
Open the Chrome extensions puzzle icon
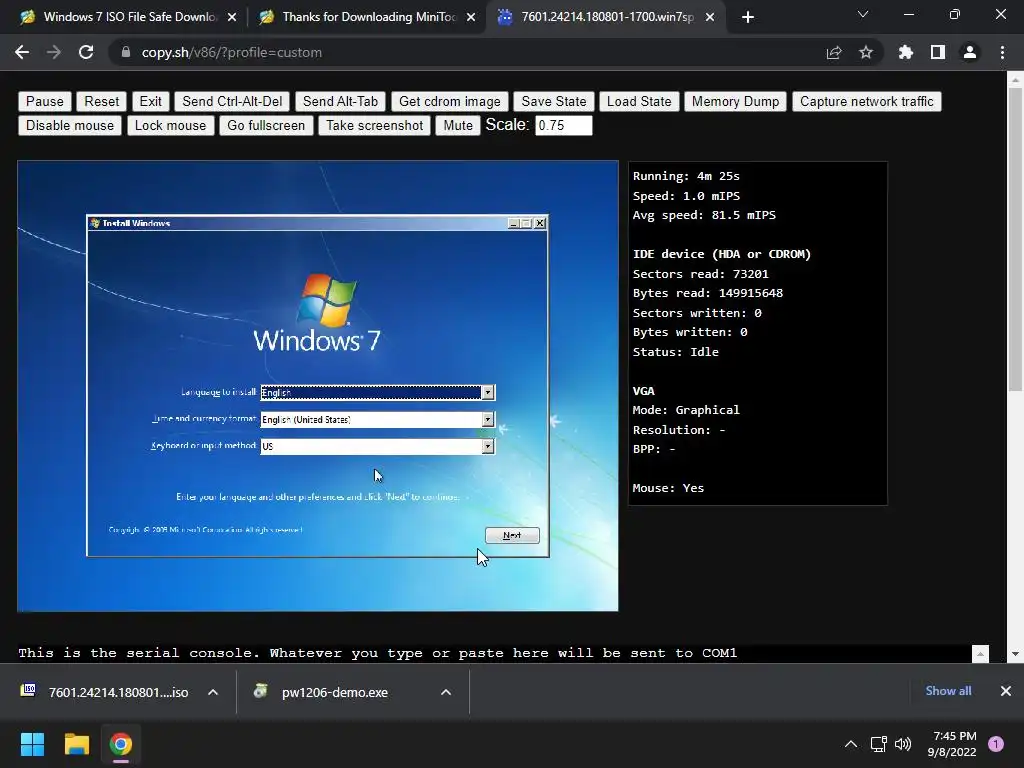905,52
